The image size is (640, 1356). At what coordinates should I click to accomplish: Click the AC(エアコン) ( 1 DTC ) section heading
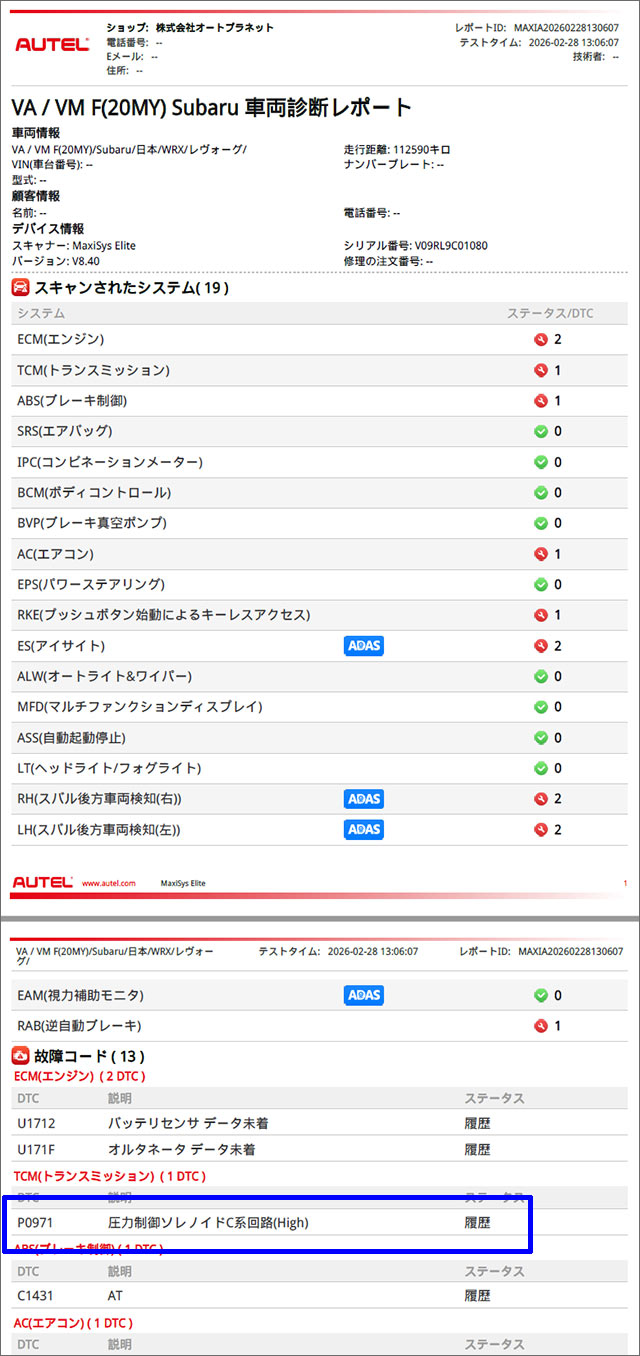[x=73, y=1322]
